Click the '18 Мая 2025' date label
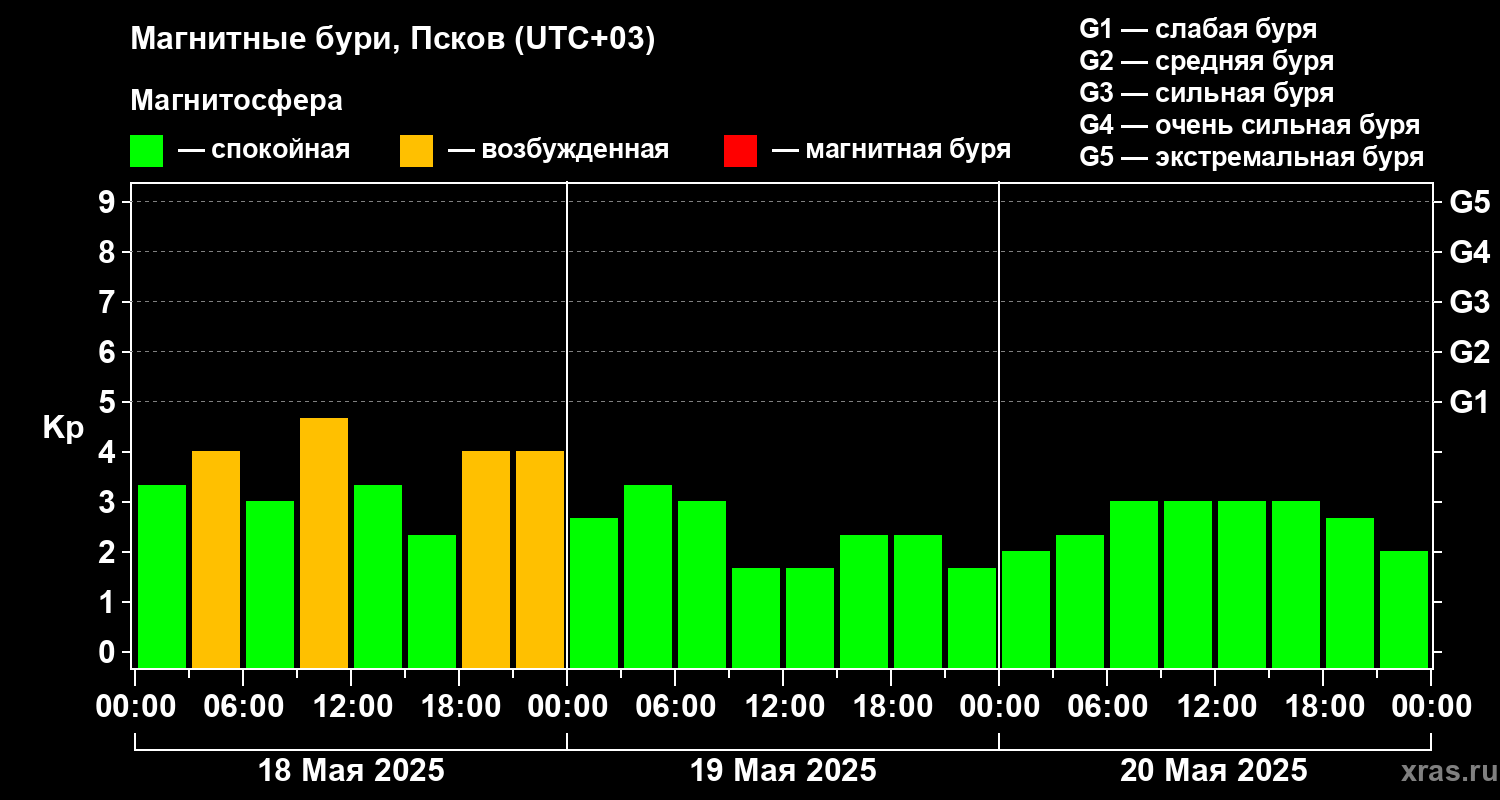This screenshot has height=800, width=1500. [351, 771]
